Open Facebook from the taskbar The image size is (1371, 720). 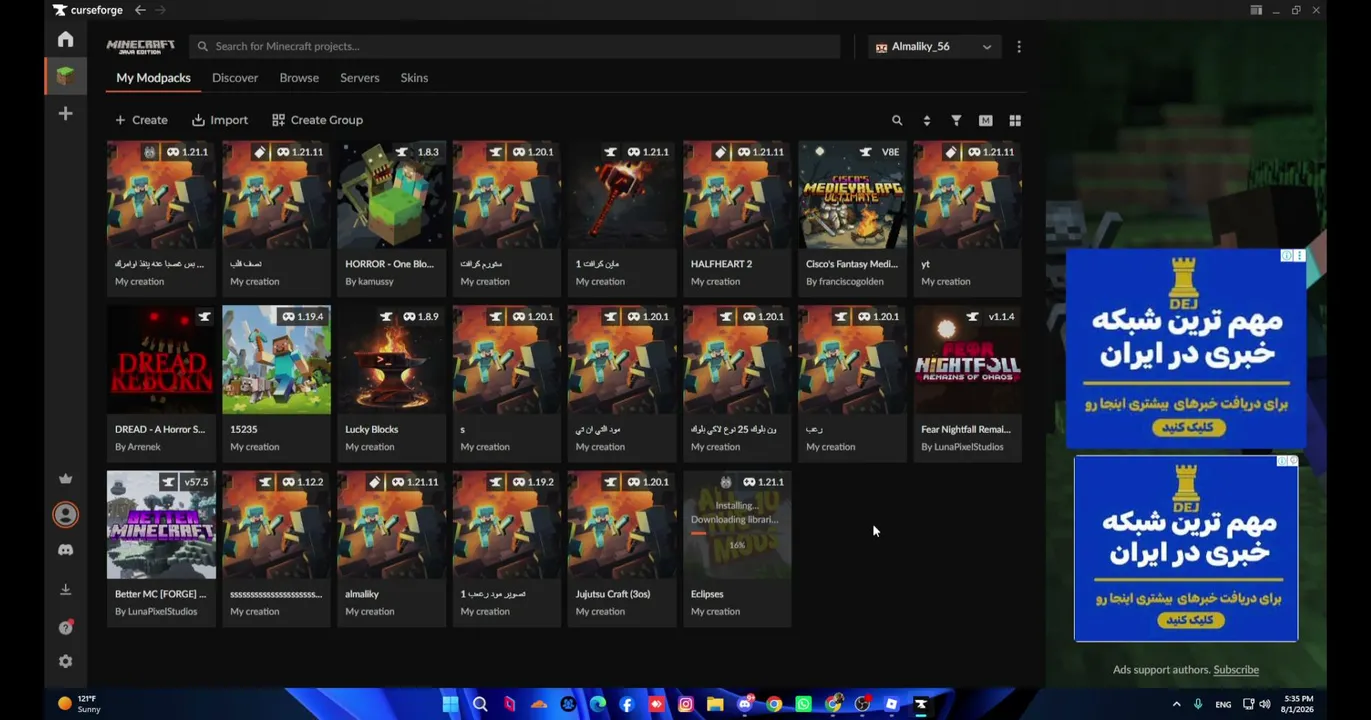(x=627, y=704)
